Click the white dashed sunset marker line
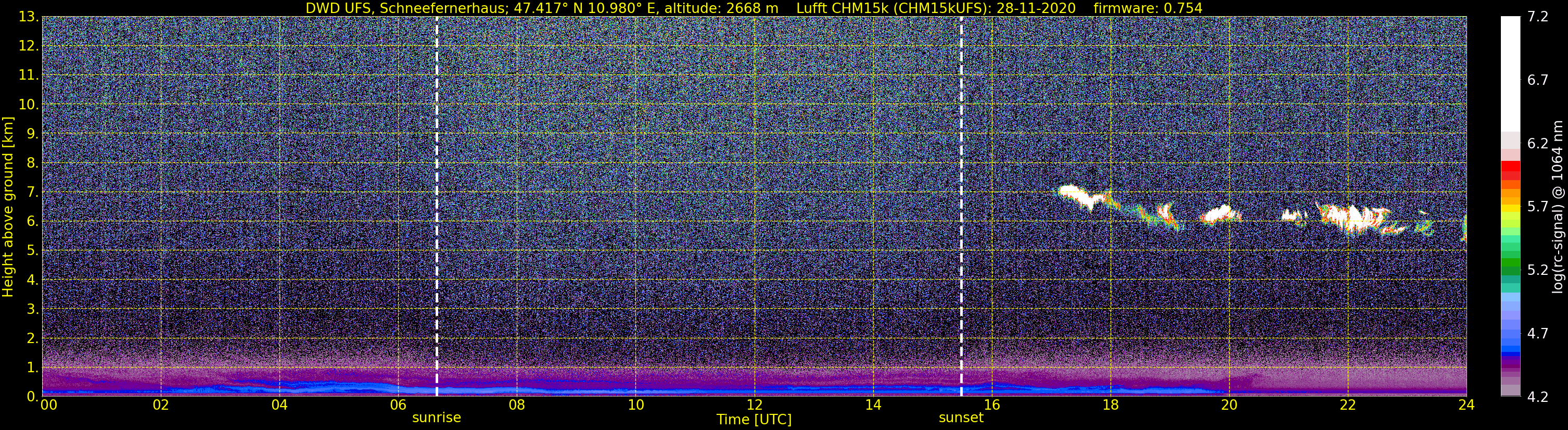Viewport: 1568px width, 430px height. click(x=961, y=207)
